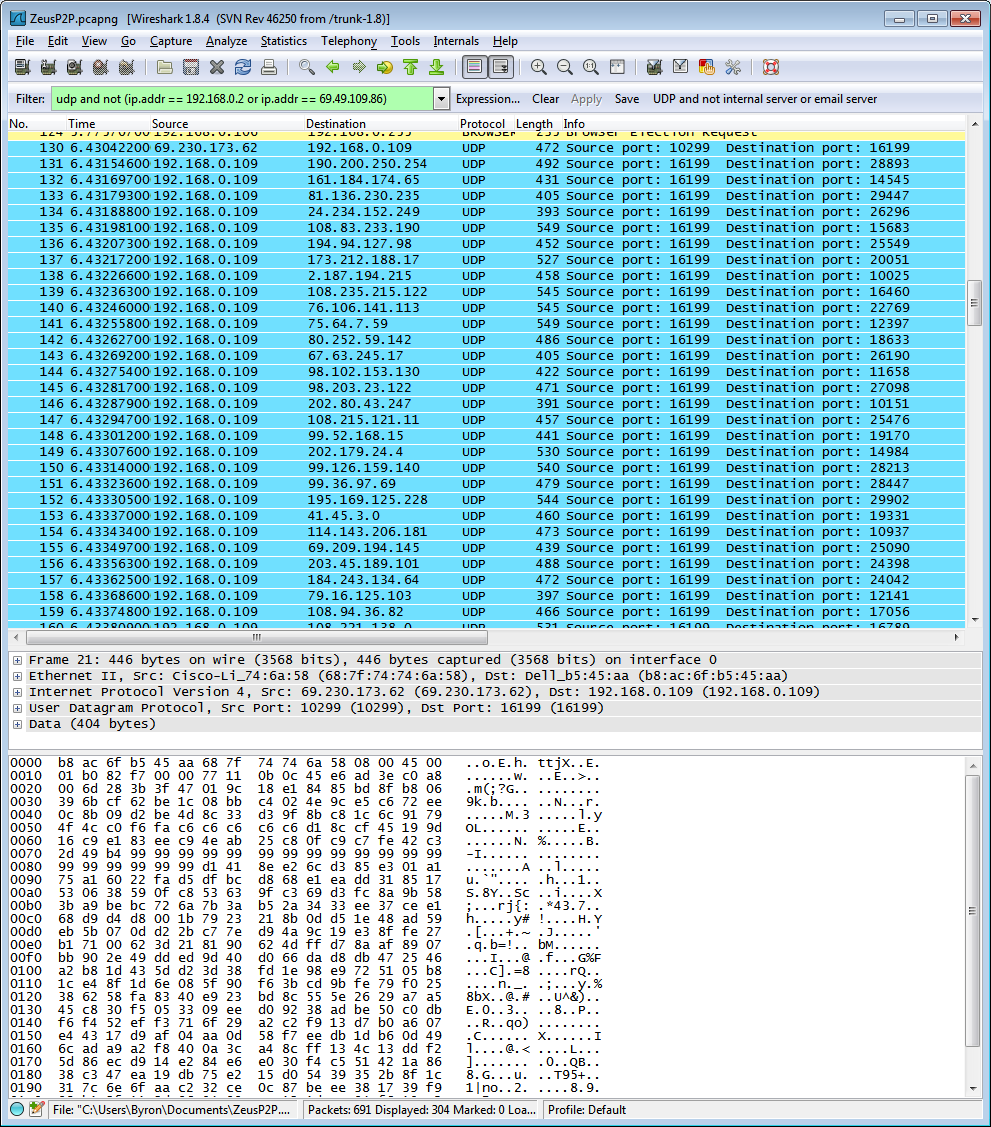This screenshot has width=991, height=1127.
Task: Open a capture file
Action: [163, 67]
